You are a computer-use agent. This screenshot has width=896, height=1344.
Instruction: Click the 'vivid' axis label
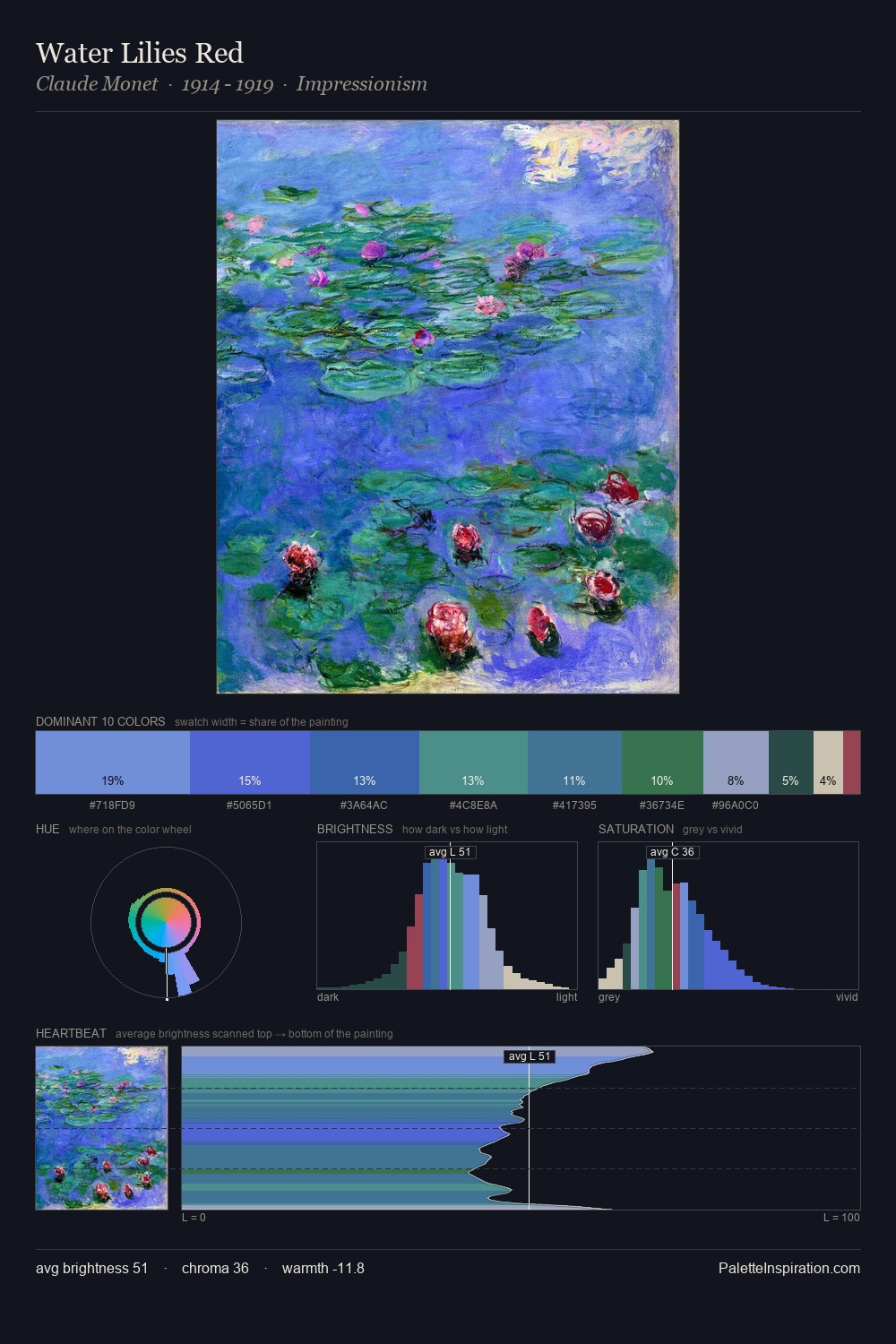click(x=847, y=997)
